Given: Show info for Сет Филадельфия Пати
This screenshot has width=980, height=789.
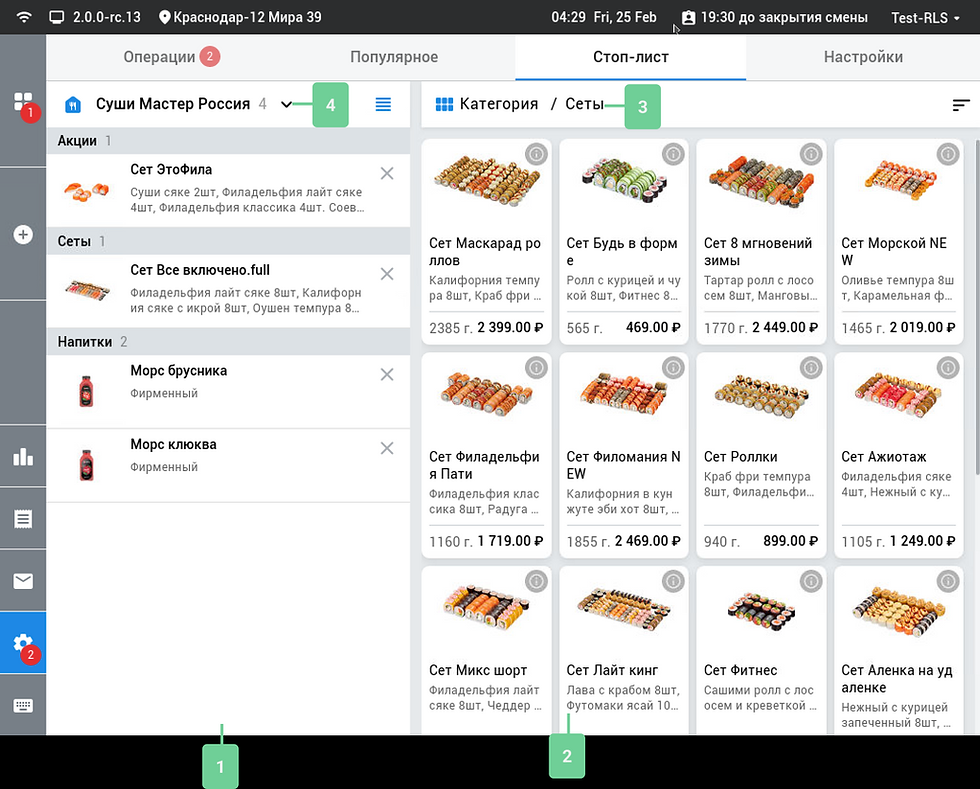Looking at the screenshot, I should click(x=536, y=368).
